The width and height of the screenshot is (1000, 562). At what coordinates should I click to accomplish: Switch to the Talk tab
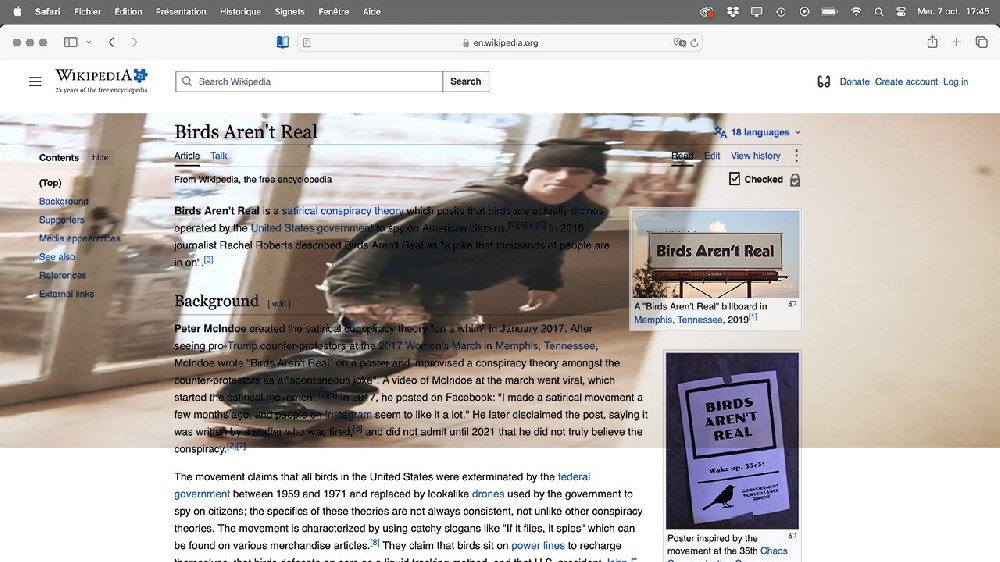219,156
